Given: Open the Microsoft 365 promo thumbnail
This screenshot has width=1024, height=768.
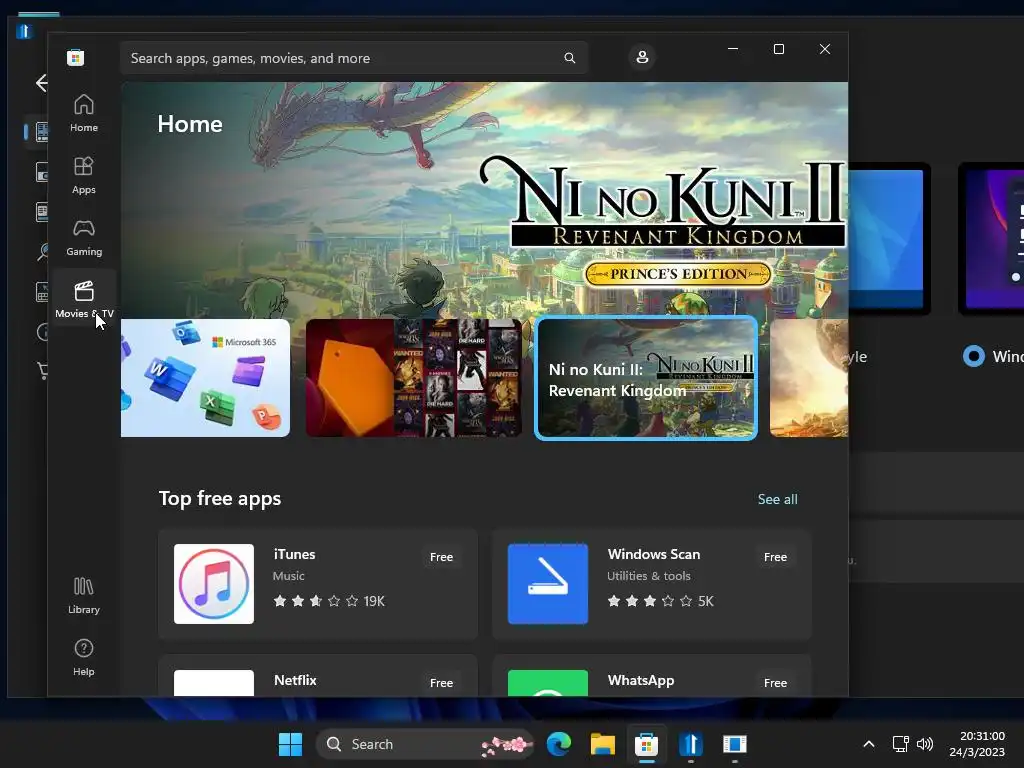Looking at the screenshot, I should (x=205, y=378).
